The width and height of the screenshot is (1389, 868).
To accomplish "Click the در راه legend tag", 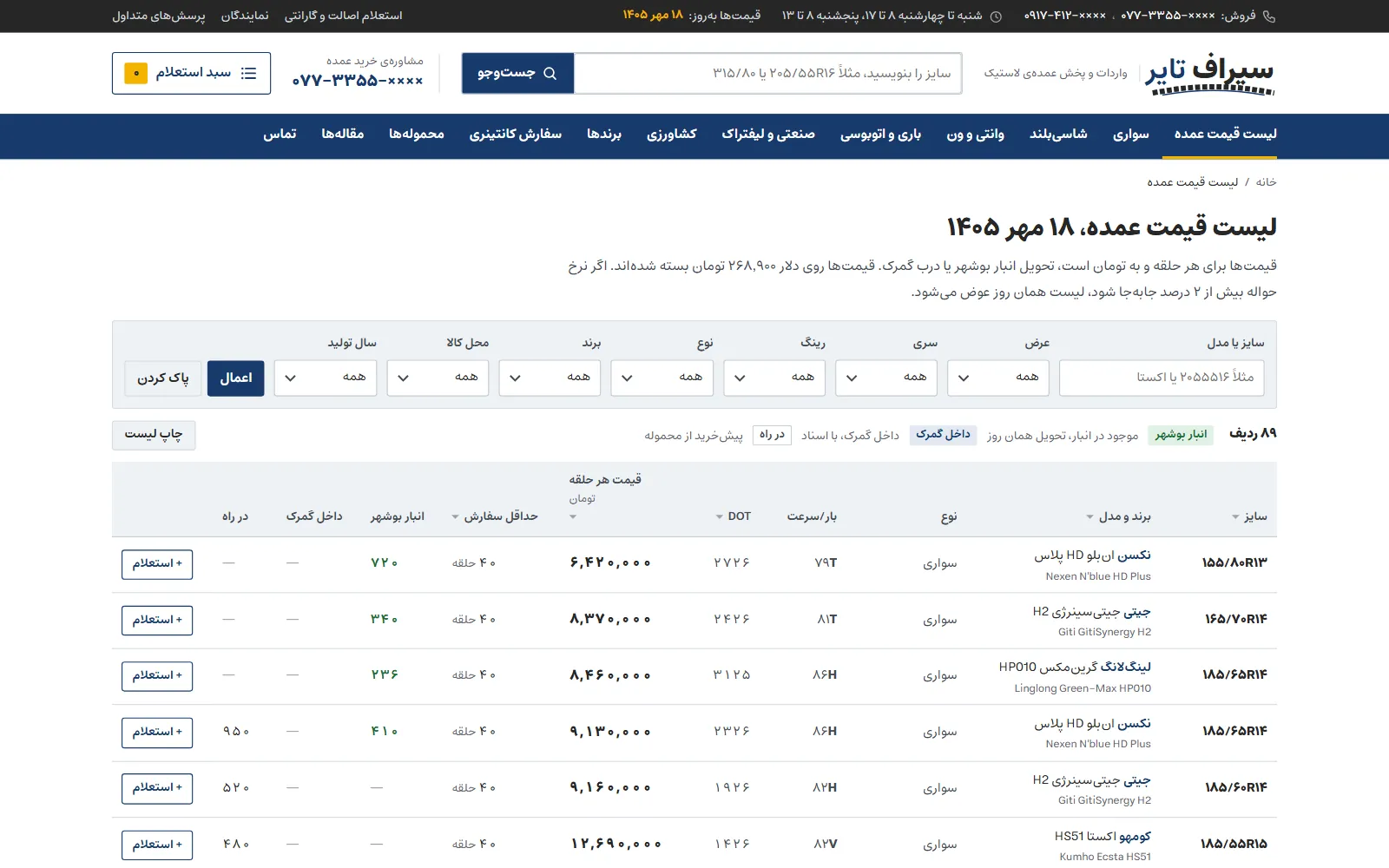I will [x=772, y=435].
